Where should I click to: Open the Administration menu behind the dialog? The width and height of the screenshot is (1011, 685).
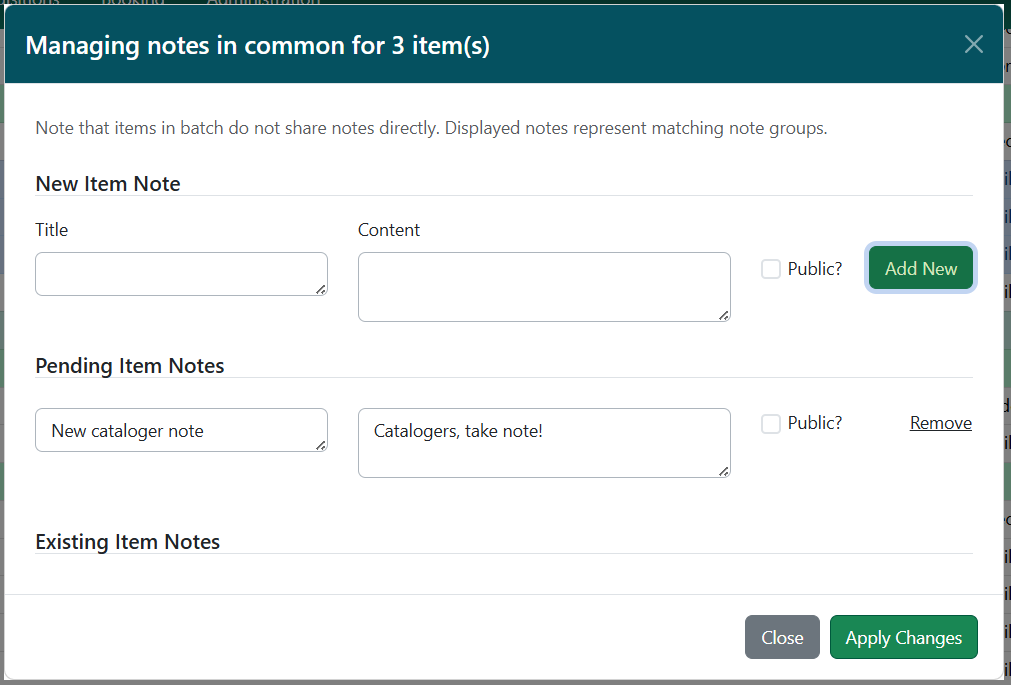pos(262,3)
